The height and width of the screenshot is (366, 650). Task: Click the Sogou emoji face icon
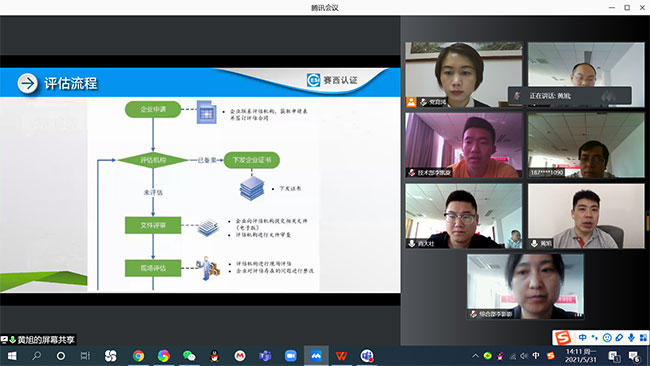click(607, 337)
